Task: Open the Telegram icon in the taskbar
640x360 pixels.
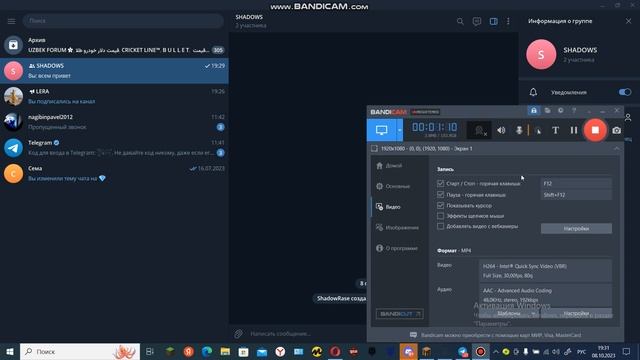Action: (x=462, y=351)
